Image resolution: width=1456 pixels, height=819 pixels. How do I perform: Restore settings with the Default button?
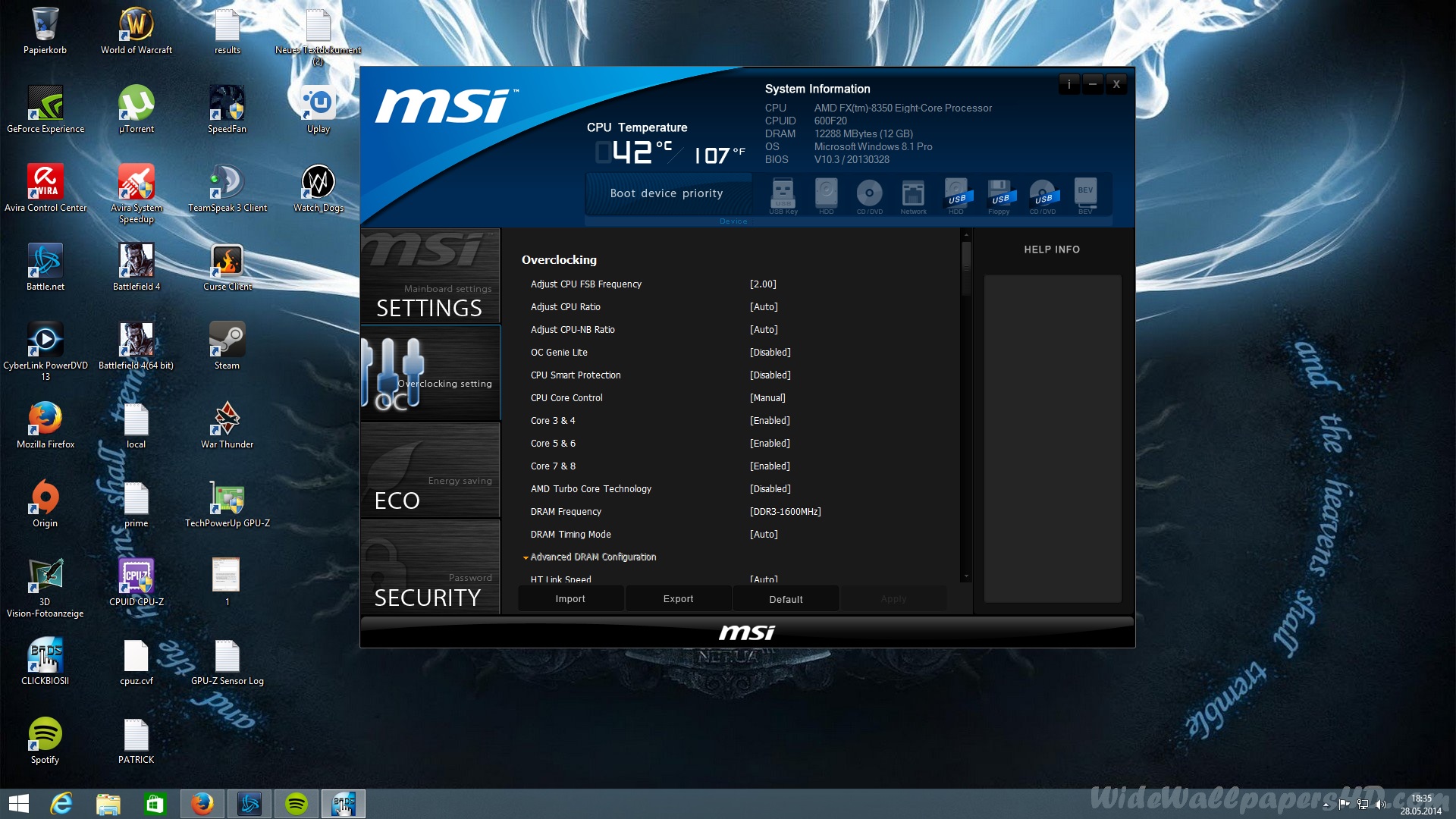(x=786, y=599)
